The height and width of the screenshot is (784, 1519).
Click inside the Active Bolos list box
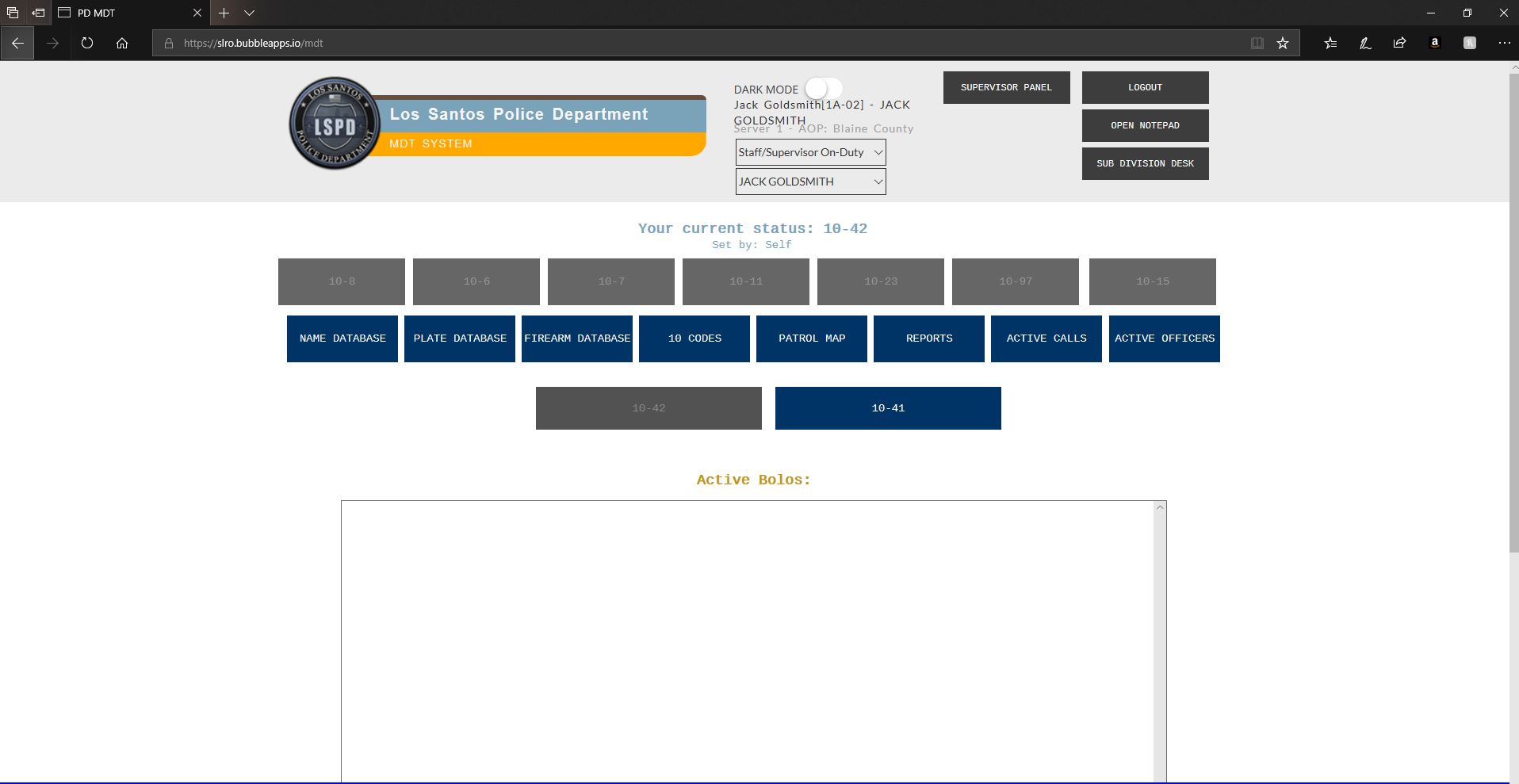click(x=748, y=642)
